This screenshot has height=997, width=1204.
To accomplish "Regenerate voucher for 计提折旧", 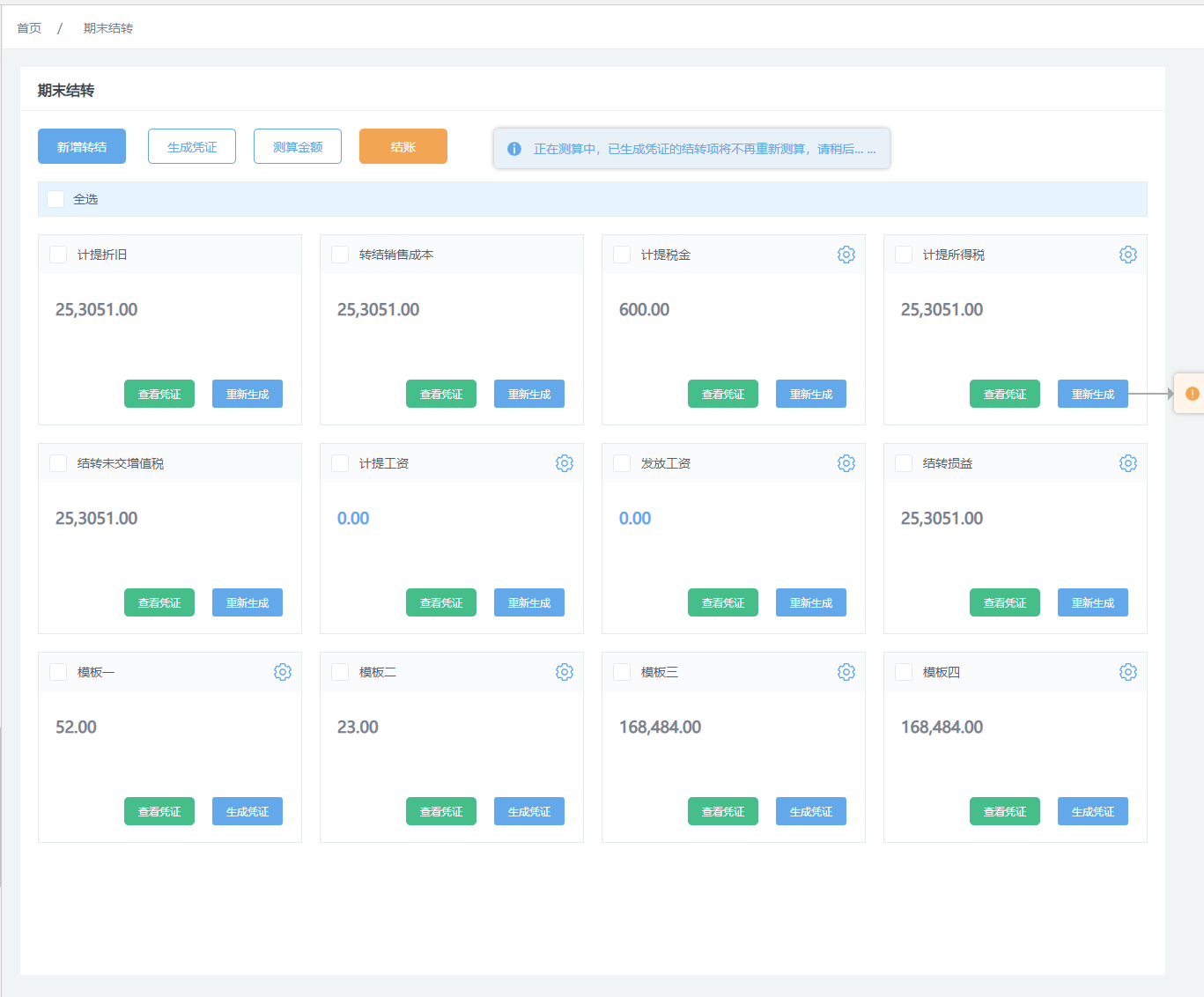I will tap(247, 394).
